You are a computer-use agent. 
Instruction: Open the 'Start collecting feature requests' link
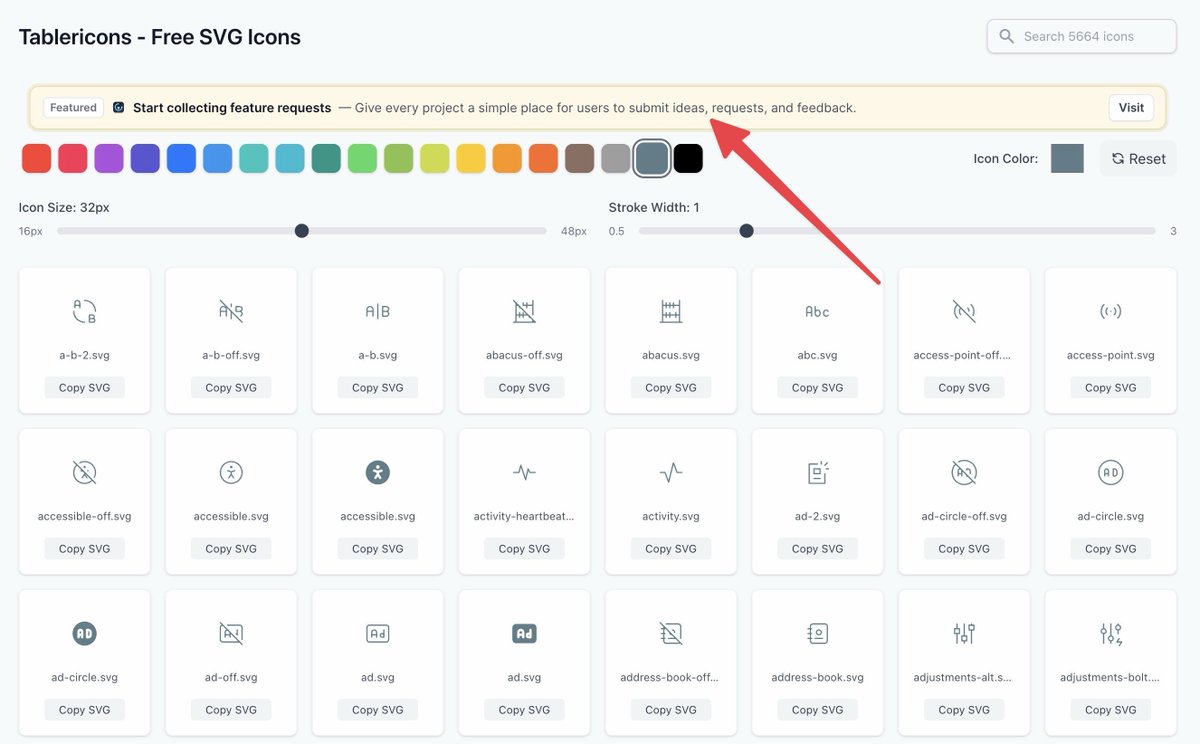point(232,108)
